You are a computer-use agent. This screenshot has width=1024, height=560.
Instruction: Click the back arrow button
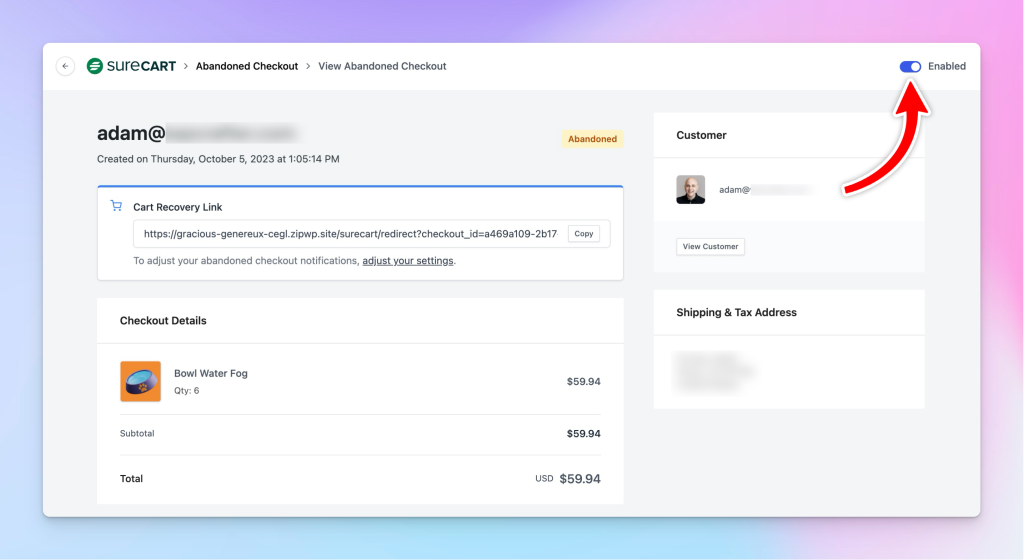point(66,67)
